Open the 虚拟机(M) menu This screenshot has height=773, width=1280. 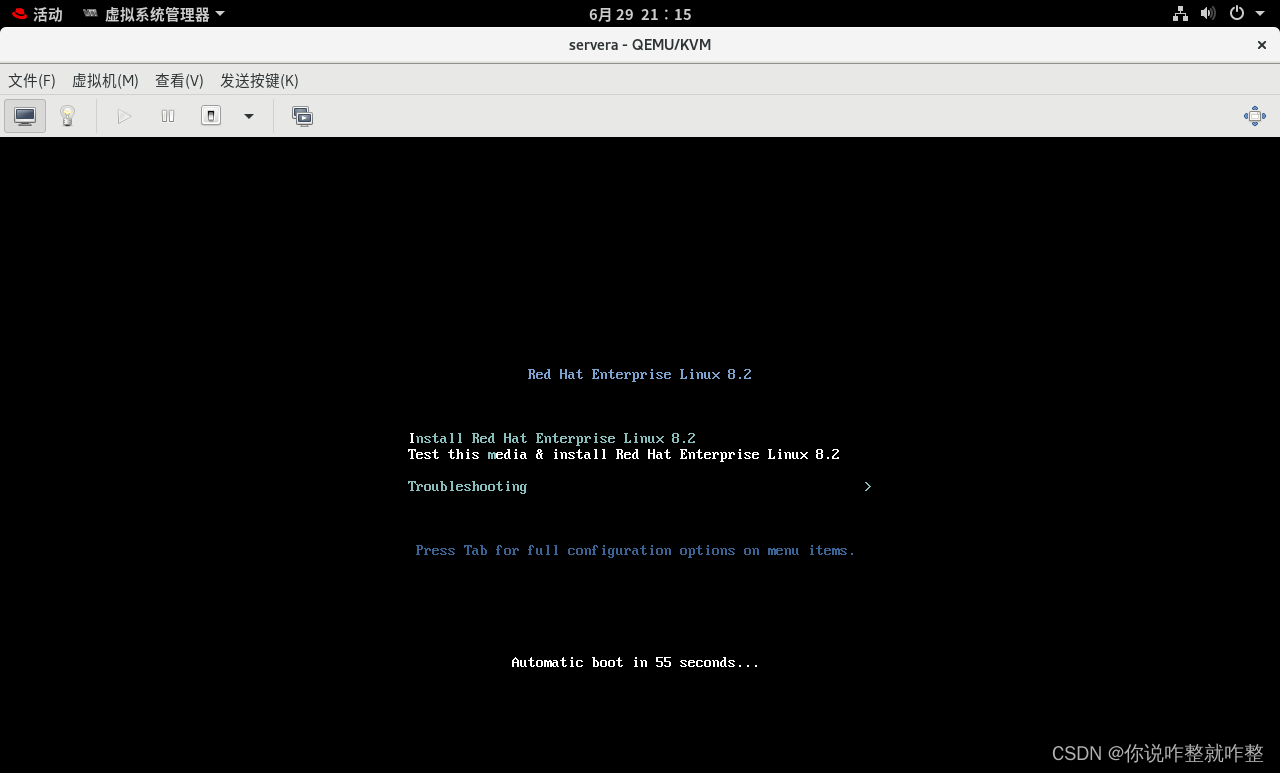click(x=105, y=81)
